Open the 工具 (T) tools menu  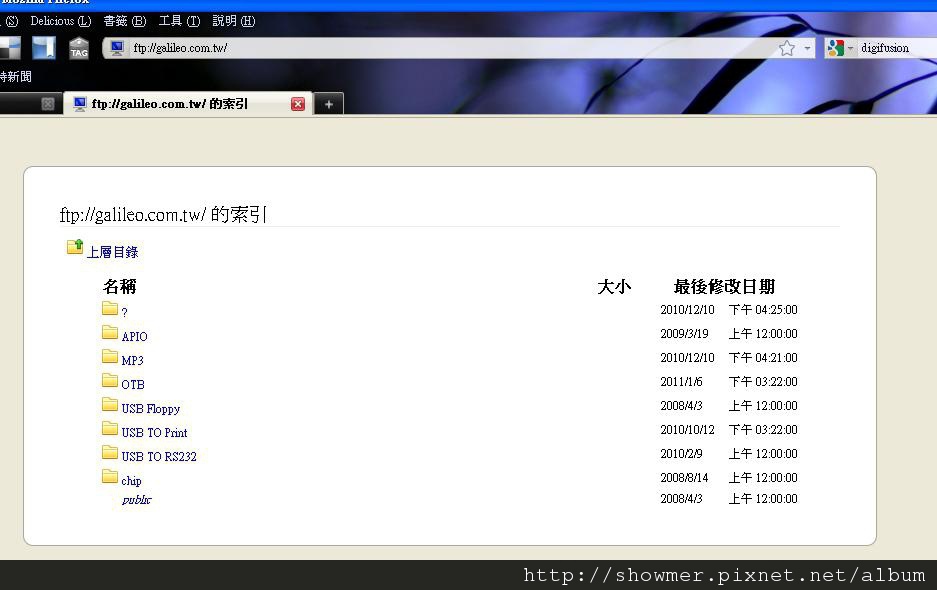[x=179, y=21]
